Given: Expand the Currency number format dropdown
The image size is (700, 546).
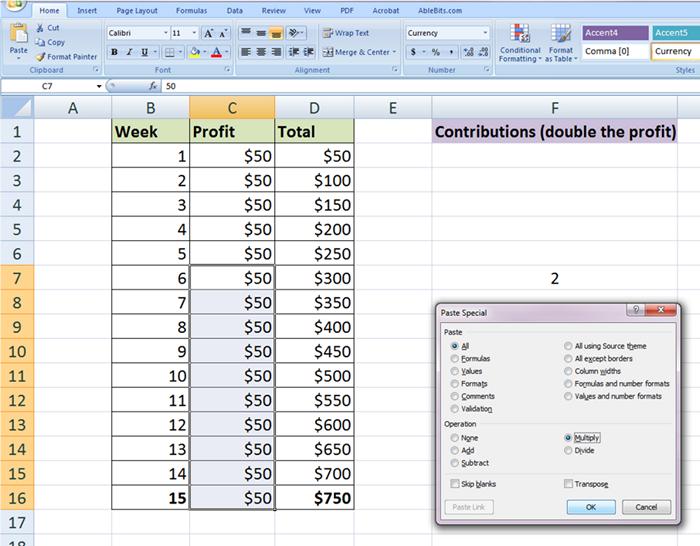Looking at the screenshot, I should (x=486, y=33).
